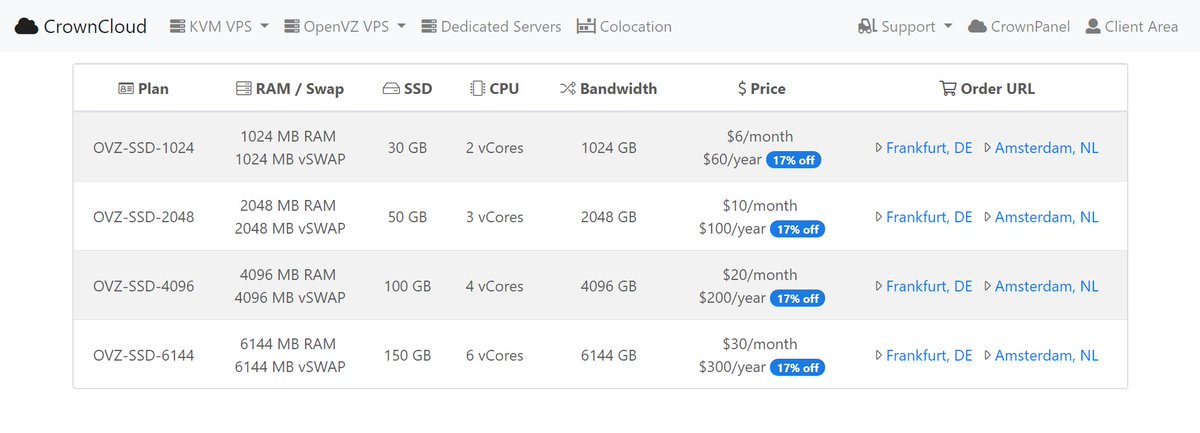The width and height of the screenshot is (1200, 433).
Task: Click the Order URL cart header icon
Action: click(x=947, y=88)
